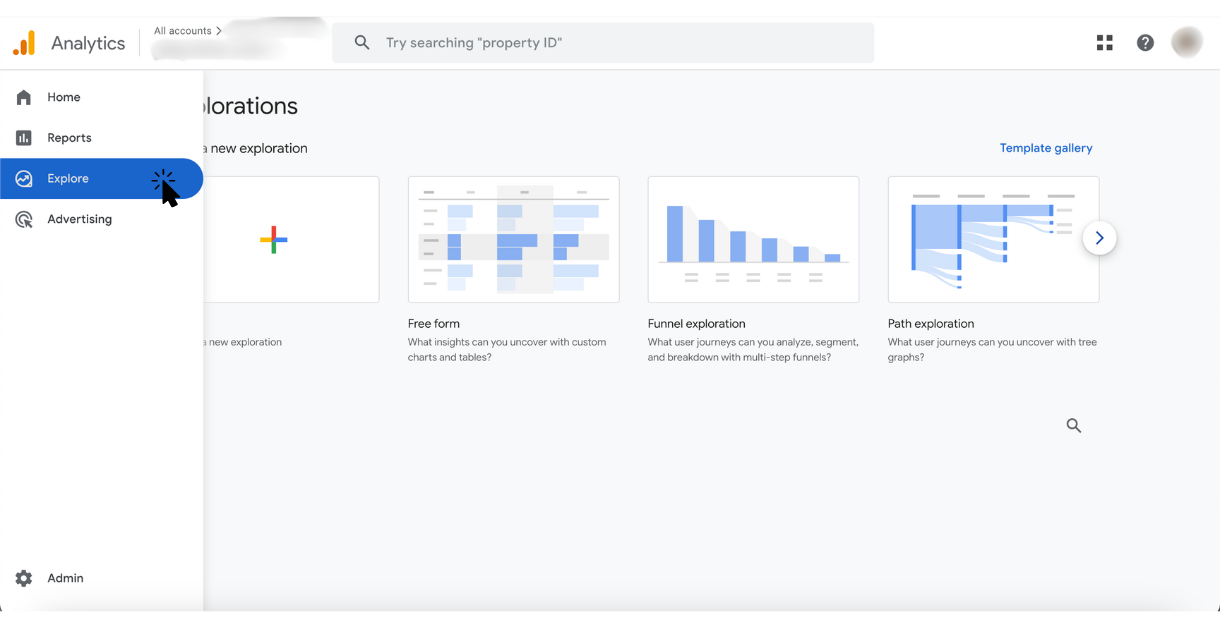The image size is (1220, 627).
Task: Select Explore in the navigation menu
Action: pos(68,179)
